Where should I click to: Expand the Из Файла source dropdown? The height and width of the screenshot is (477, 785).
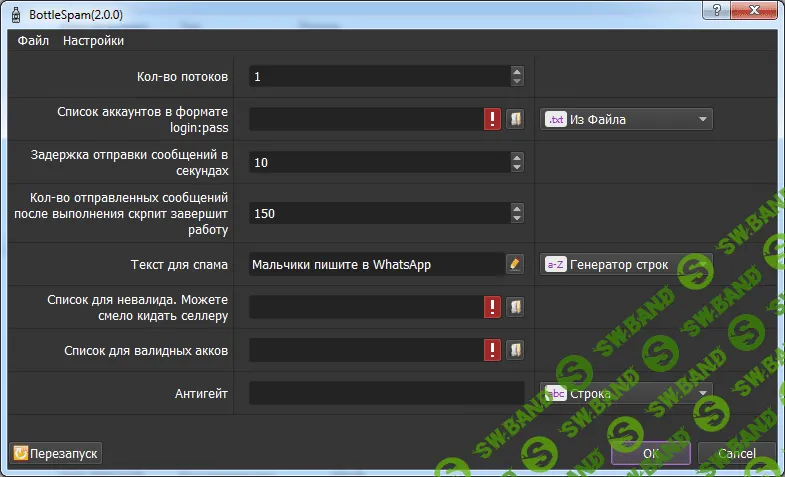pos(703,120)
